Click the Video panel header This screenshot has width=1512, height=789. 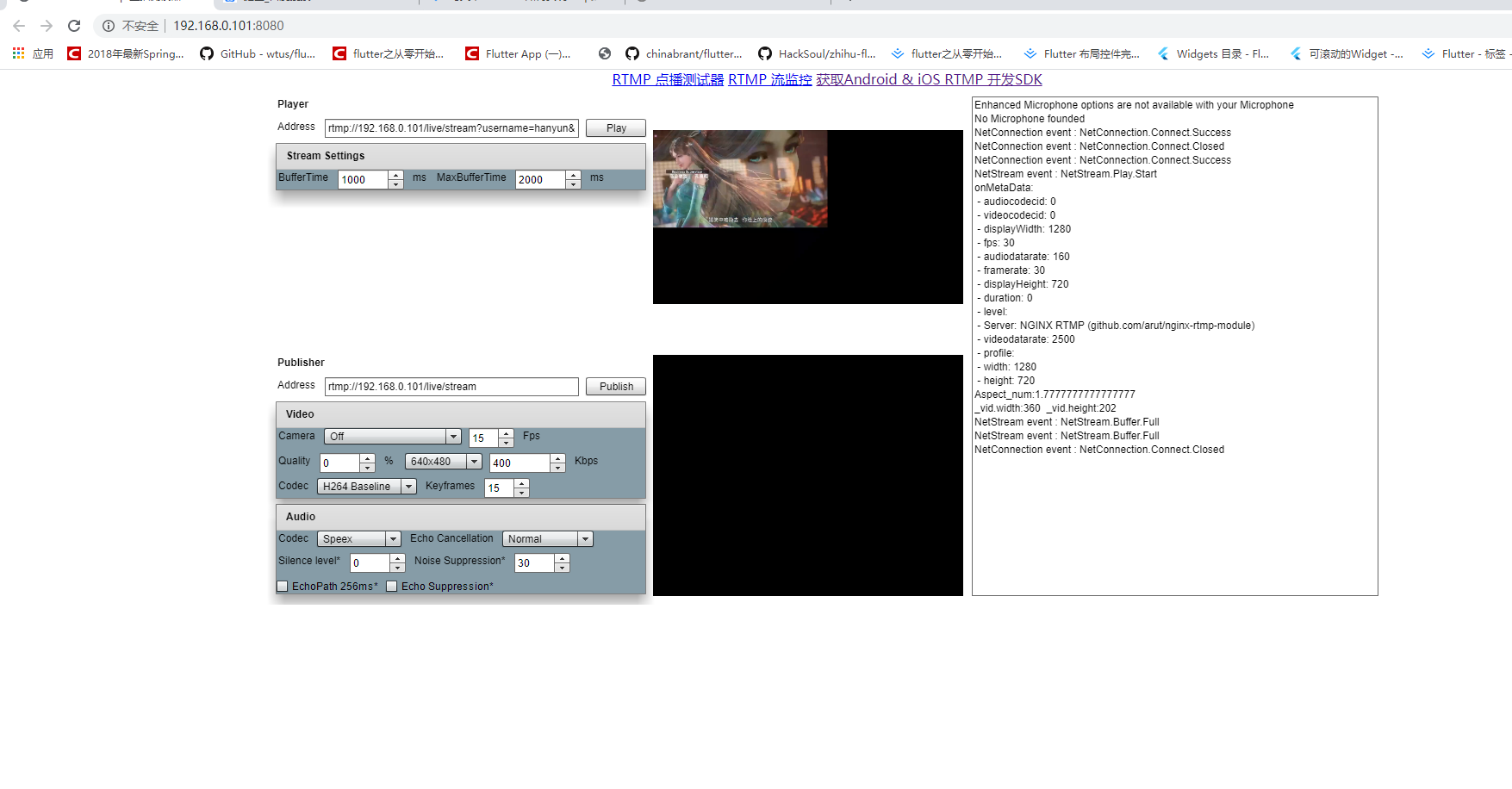pyautogui.click(x=461, y=414)
